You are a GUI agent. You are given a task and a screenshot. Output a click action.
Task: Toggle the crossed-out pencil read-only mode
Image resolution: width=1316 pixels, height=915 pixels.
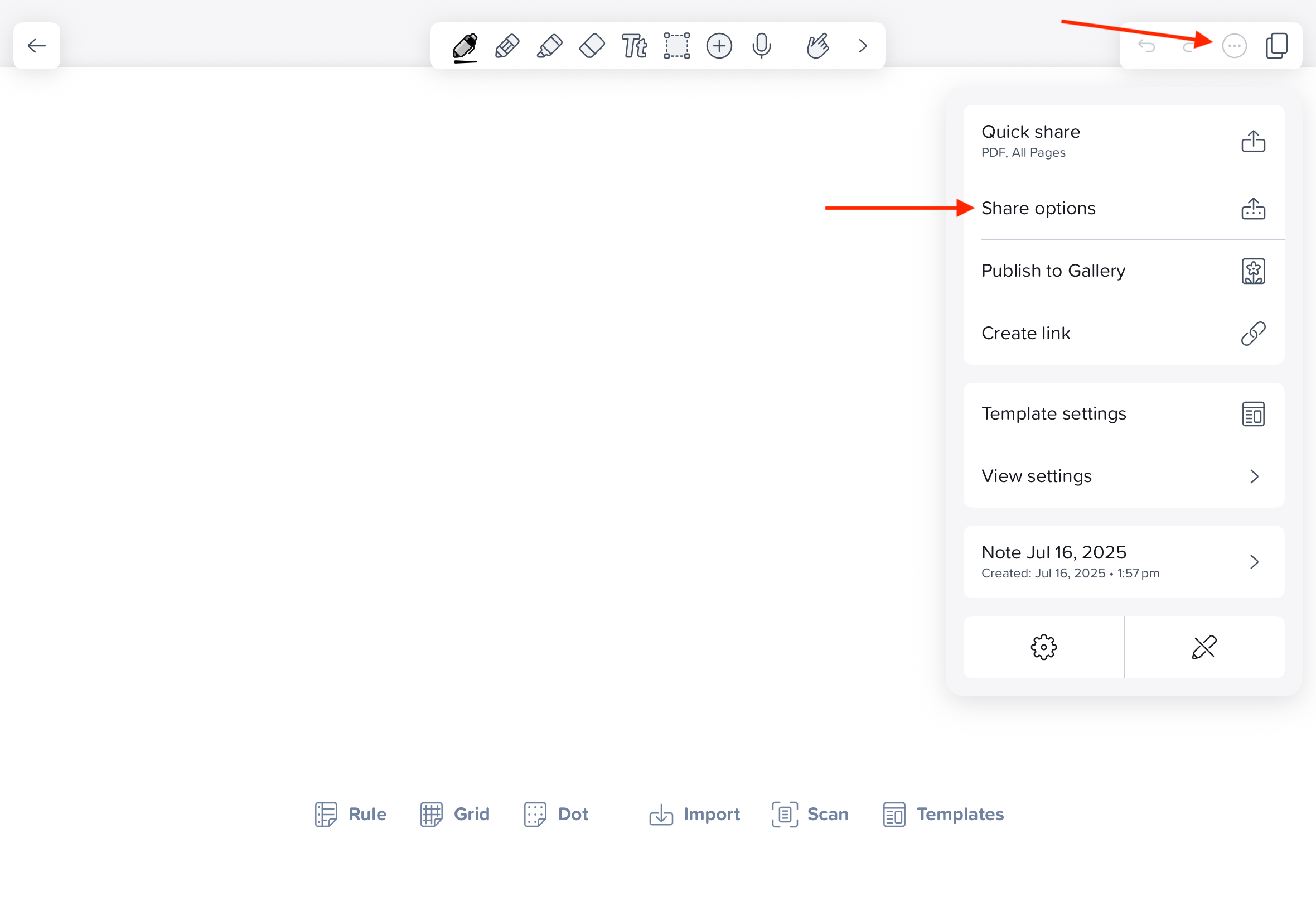[1204, 647]
